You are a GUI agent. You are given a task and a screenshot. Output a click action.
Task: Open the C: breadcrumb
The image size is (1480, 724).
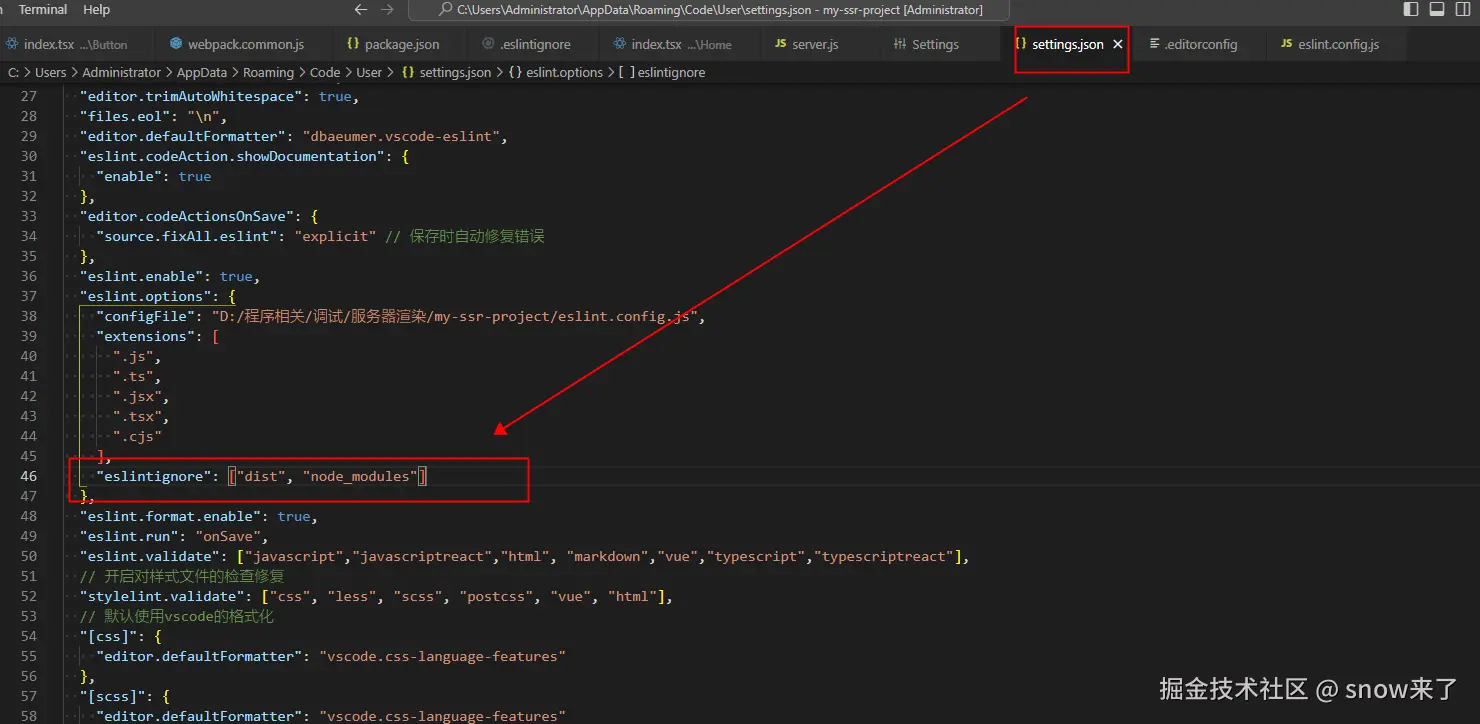(x=13, y=72)
